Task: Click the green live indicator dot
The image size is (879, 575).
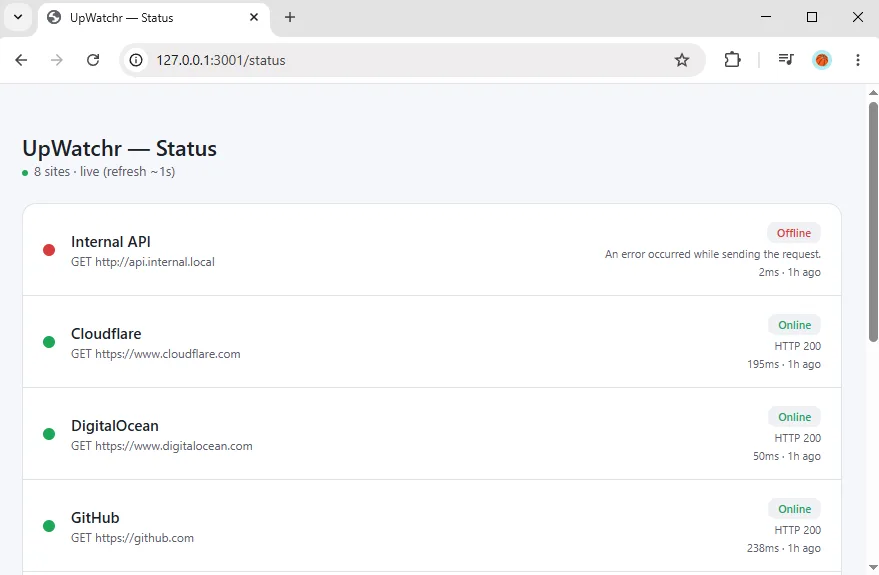Action: pyautogui.click(x=25, y=173)
